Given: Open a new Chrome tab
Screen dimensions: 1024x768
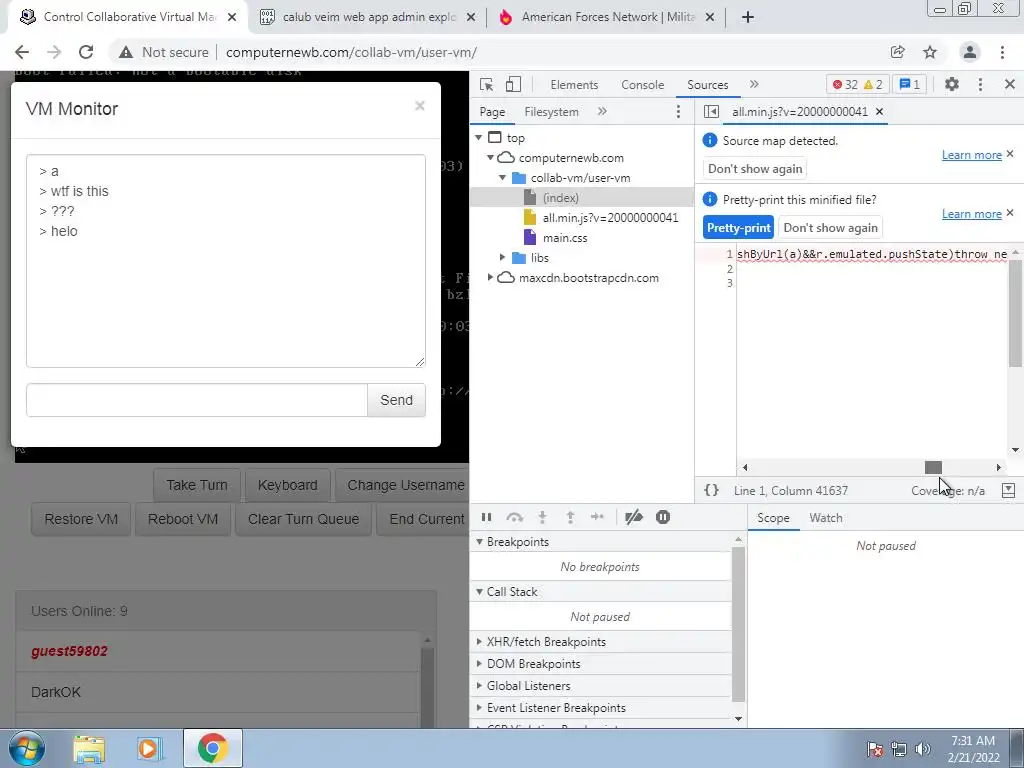Looking at the screenshot, I should click(748, 17).
